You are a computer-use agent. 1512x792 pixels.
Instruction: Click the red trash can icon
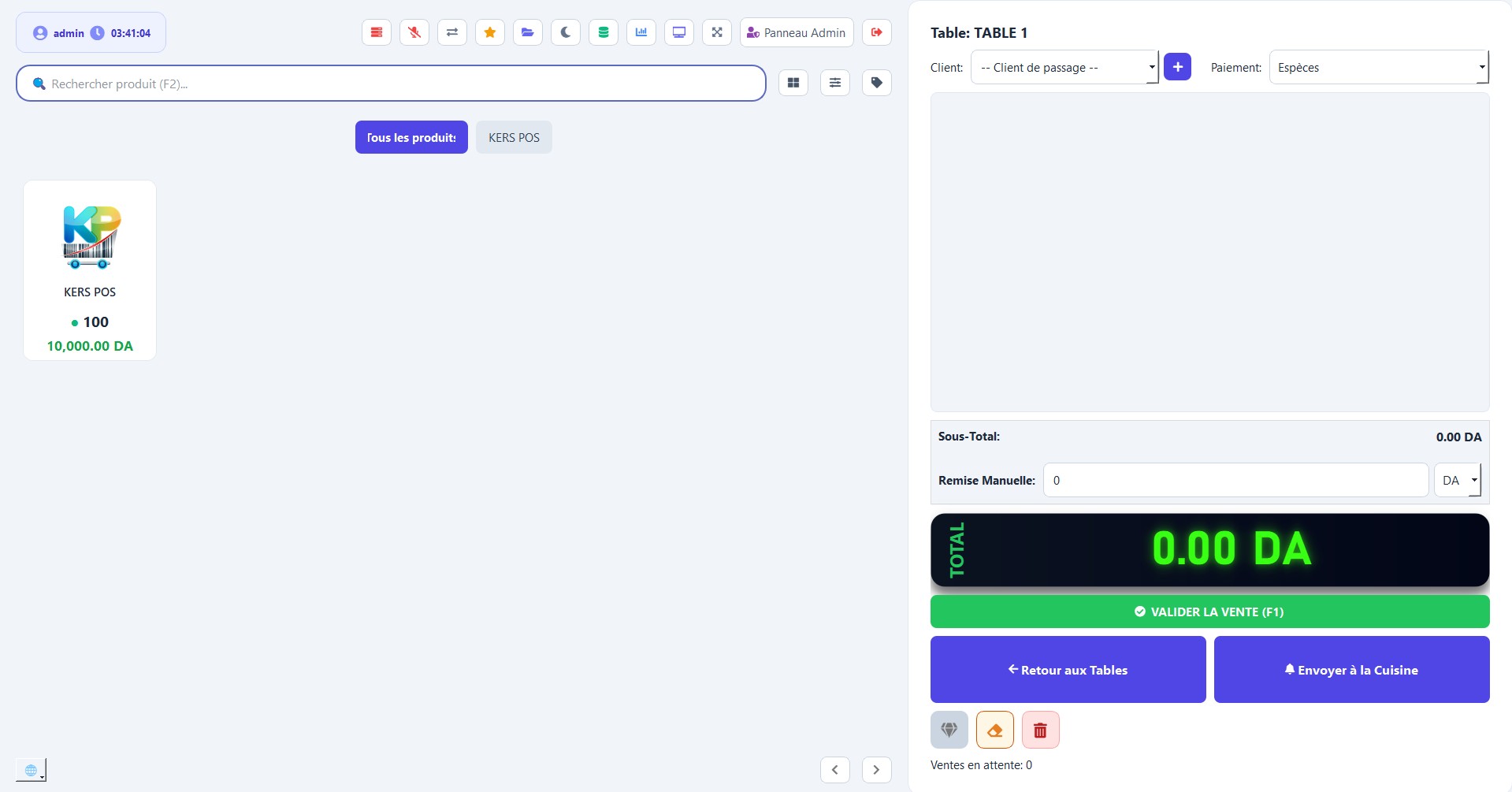pyautogui.click(x=1040, y=730)
